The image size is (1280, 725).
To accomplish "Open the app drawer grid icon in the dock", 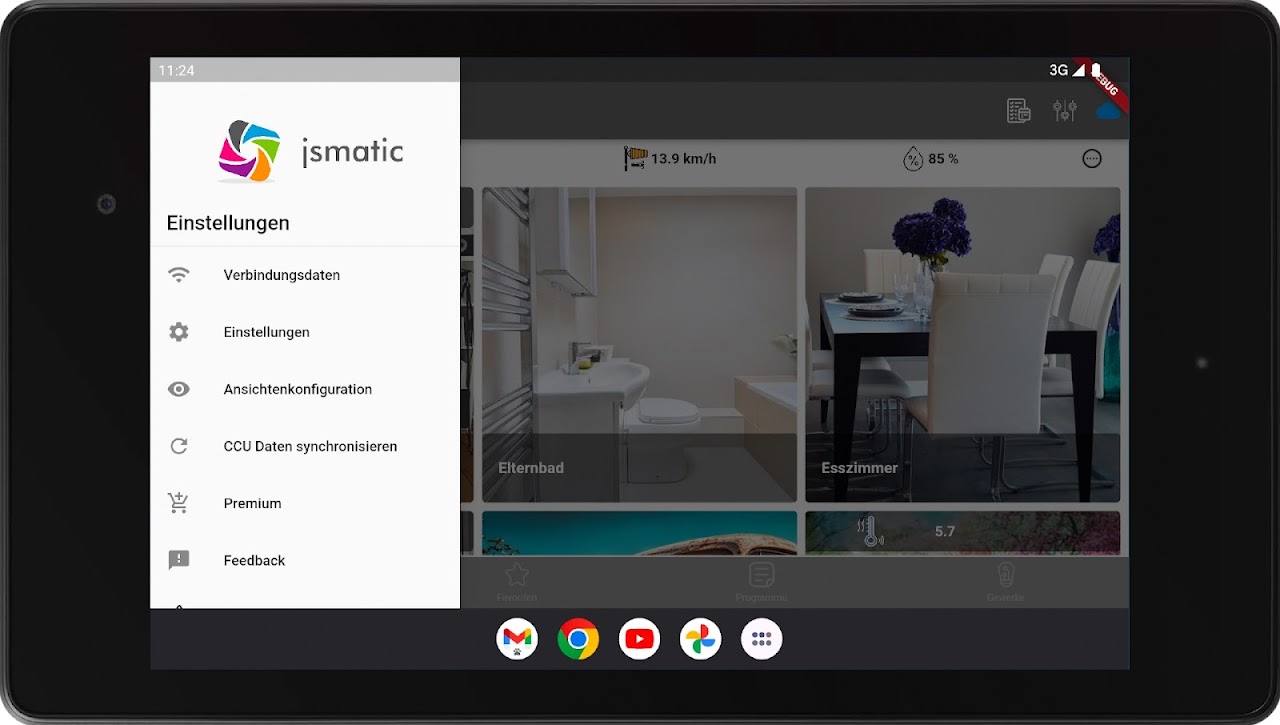I will 761,639.
